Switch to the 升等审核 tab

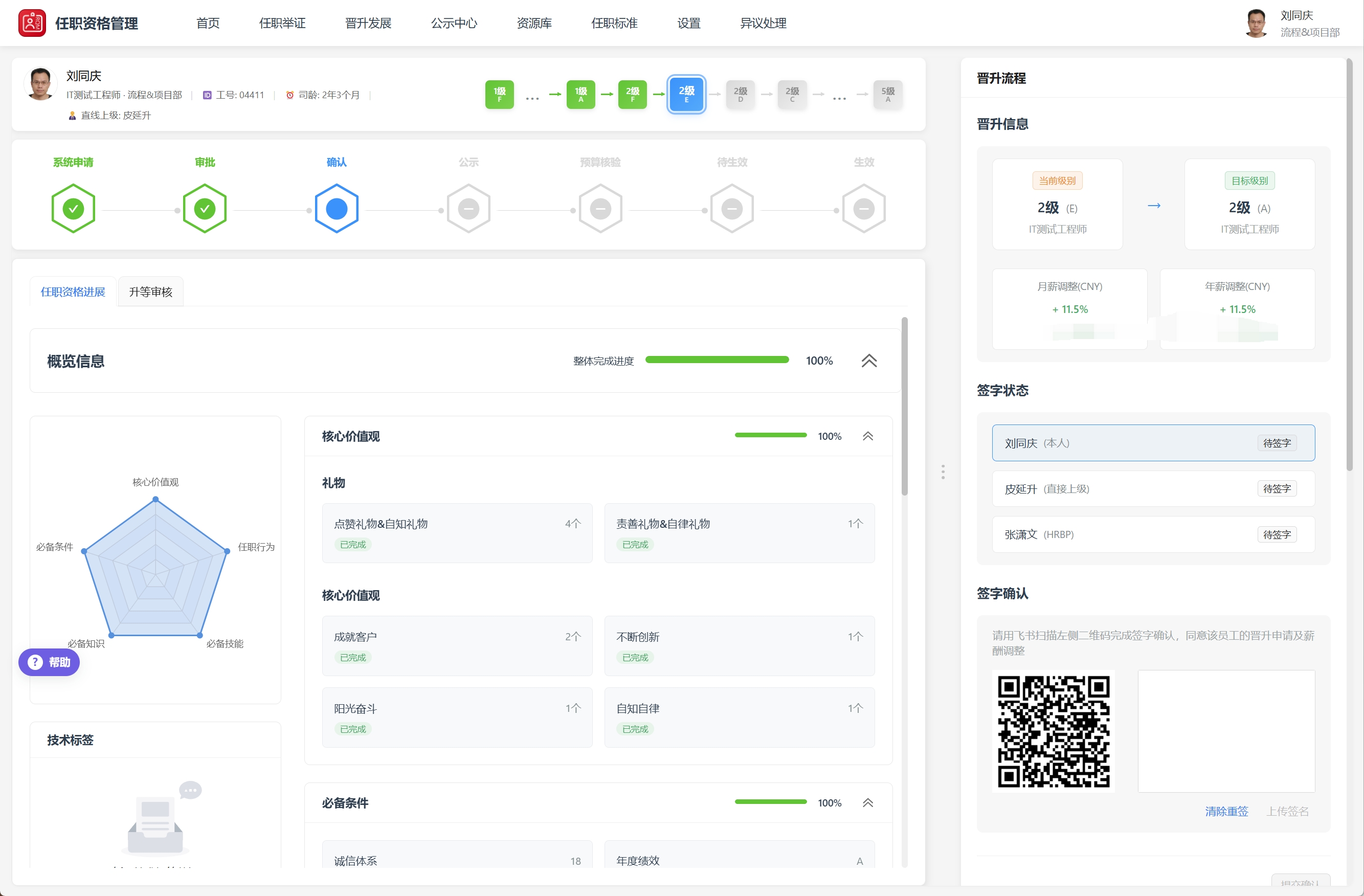pyautogui.click(x=150, y=292)
